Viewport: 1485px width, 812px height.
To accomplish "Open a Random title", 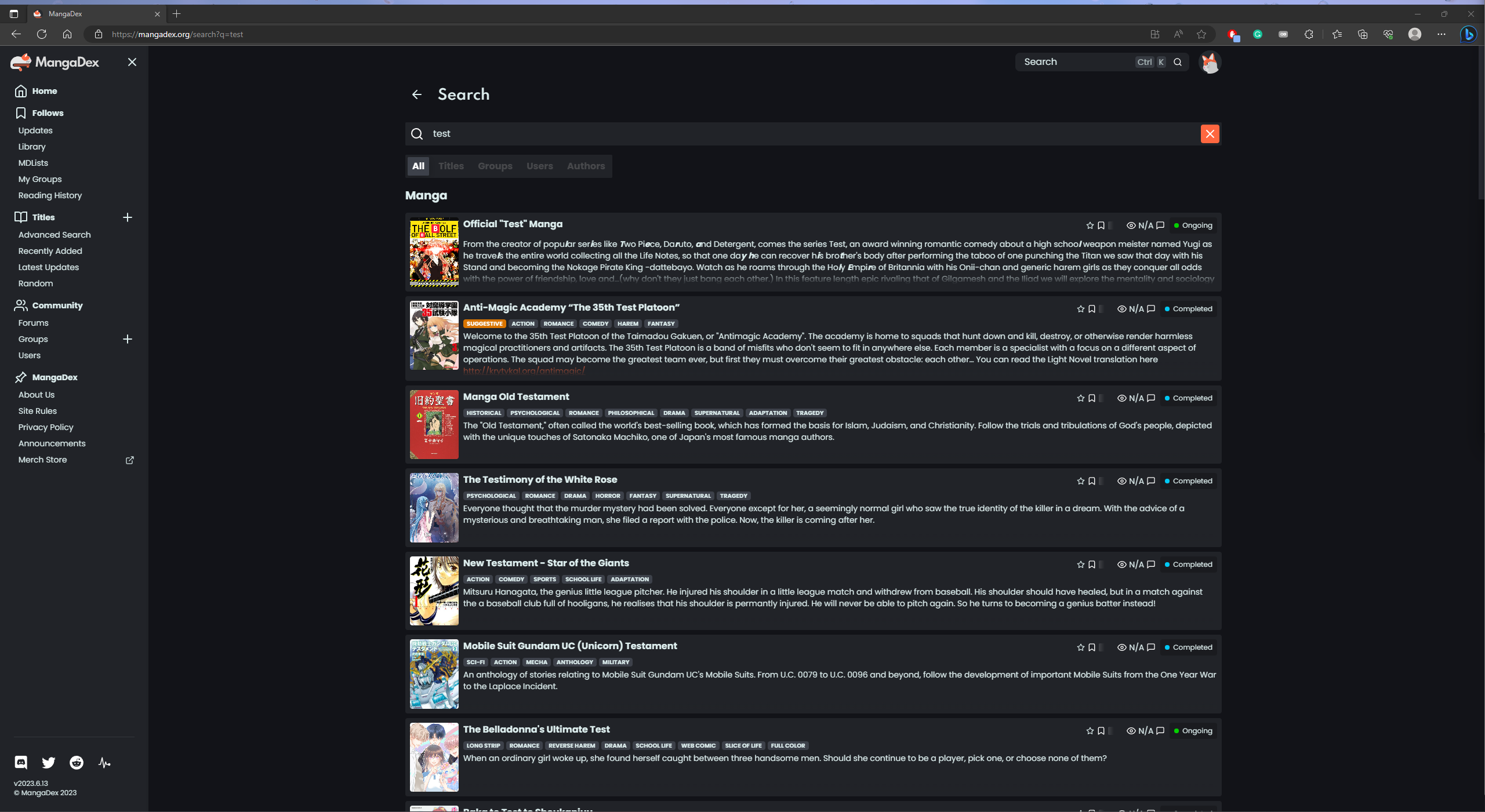I will pyautogui.click(x=35, y=283).
